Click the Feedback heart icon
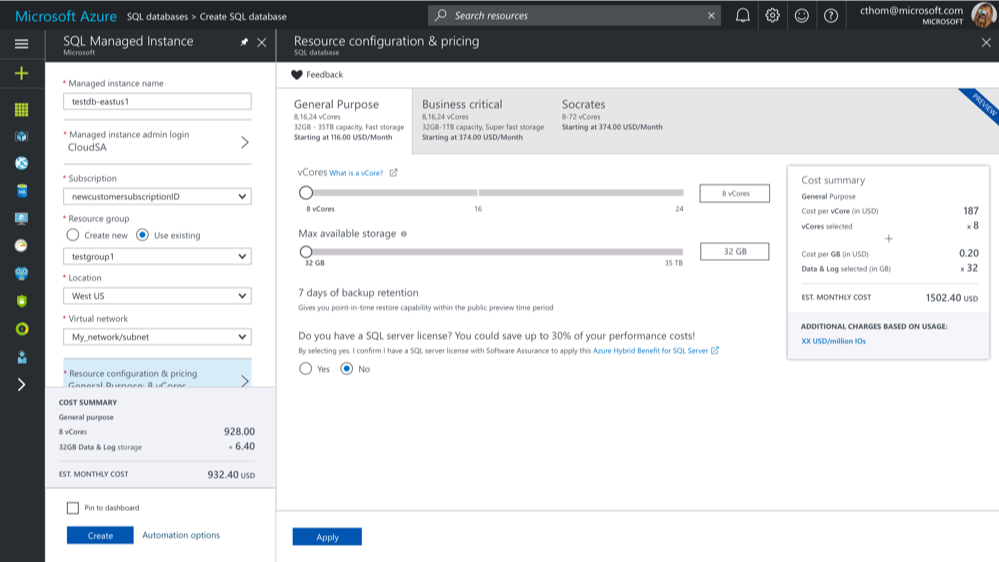The height and width of the screenshot is (562, 999). click(x=297, y=75)
